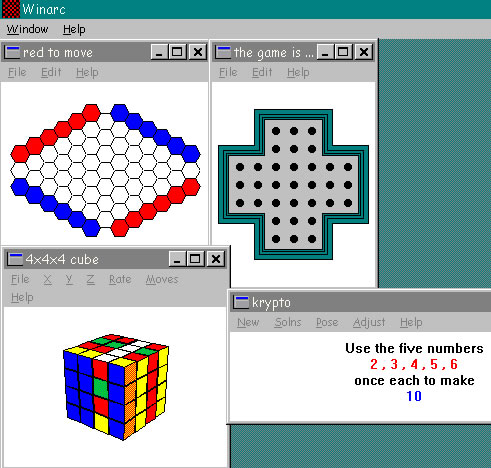Open the 4x4x4 cube window's system menu icon

point(15,259)
